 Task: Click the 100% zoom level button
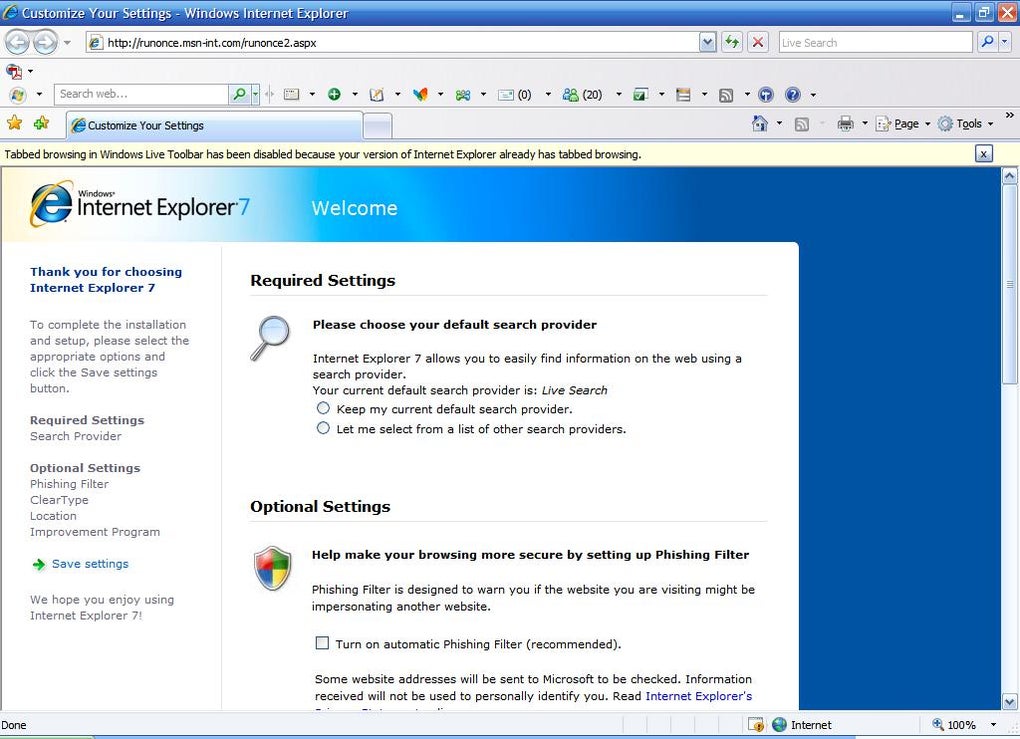(x=954, y=725)
